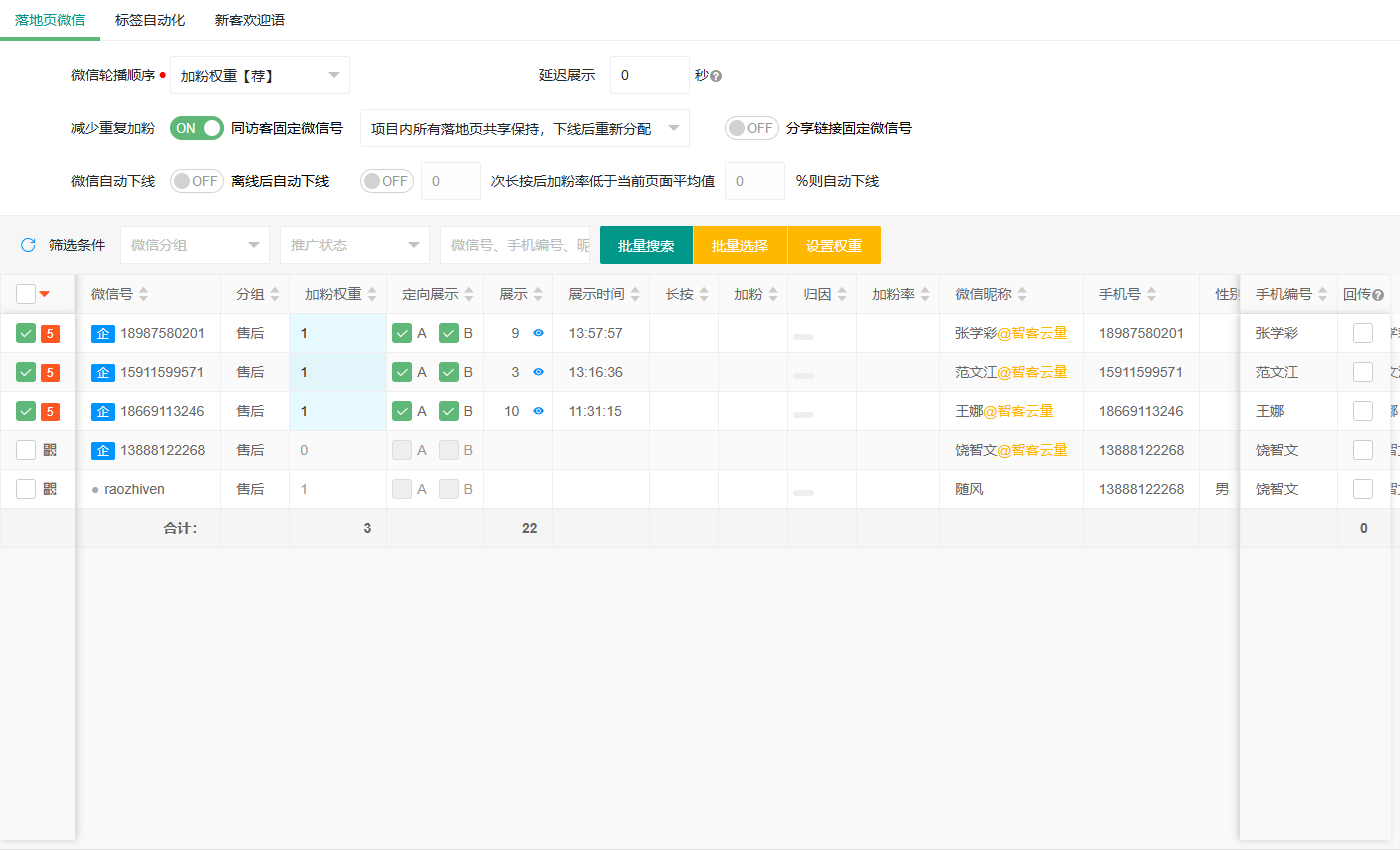This screenshot has height=850, width=1400.
Task: Click the eye icon in 15911599571 row
Action: coord(538,372)
